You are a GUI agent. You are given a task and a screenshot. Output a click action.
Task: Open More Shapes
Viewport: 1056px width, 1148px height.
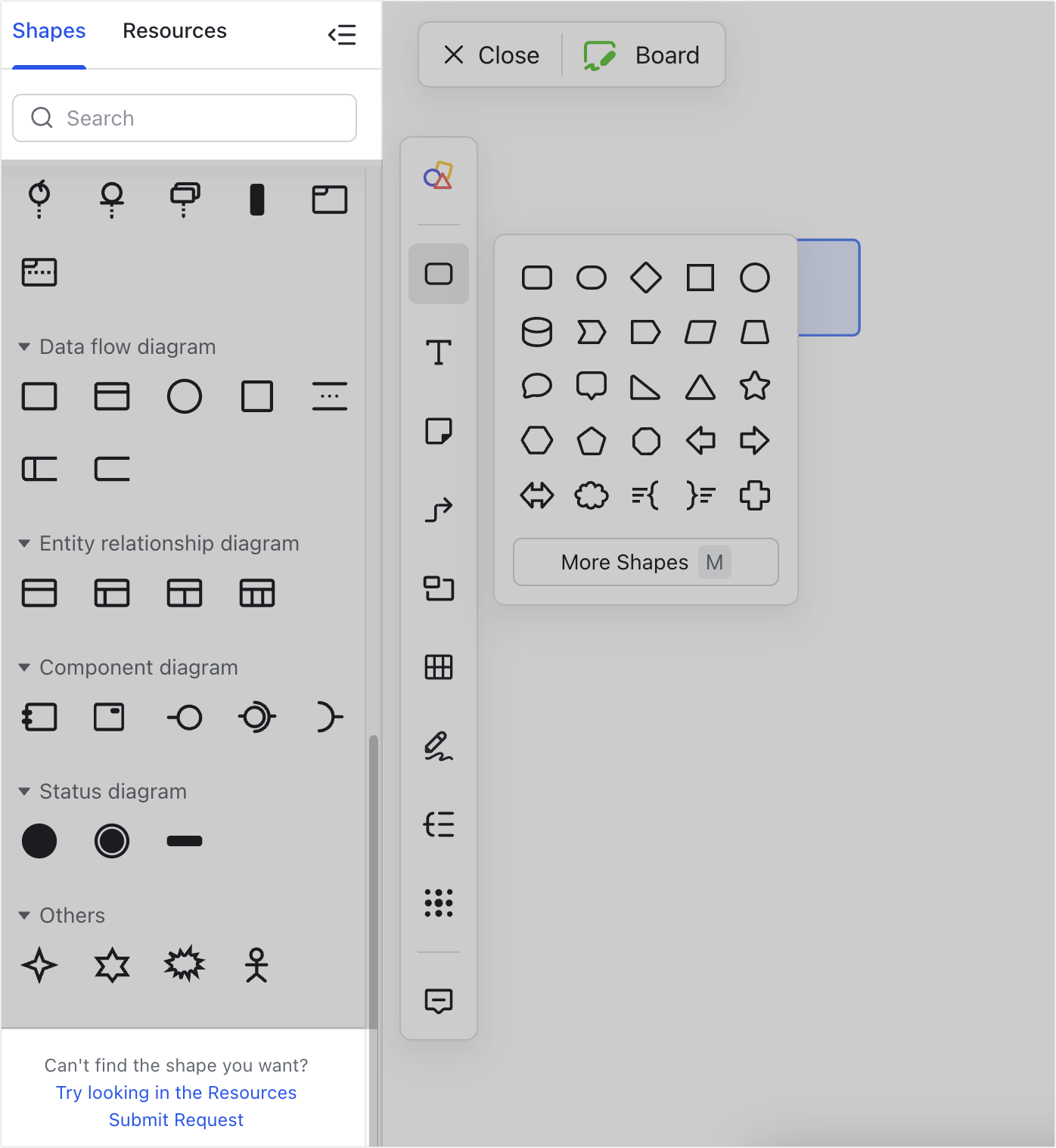[646, 562]
